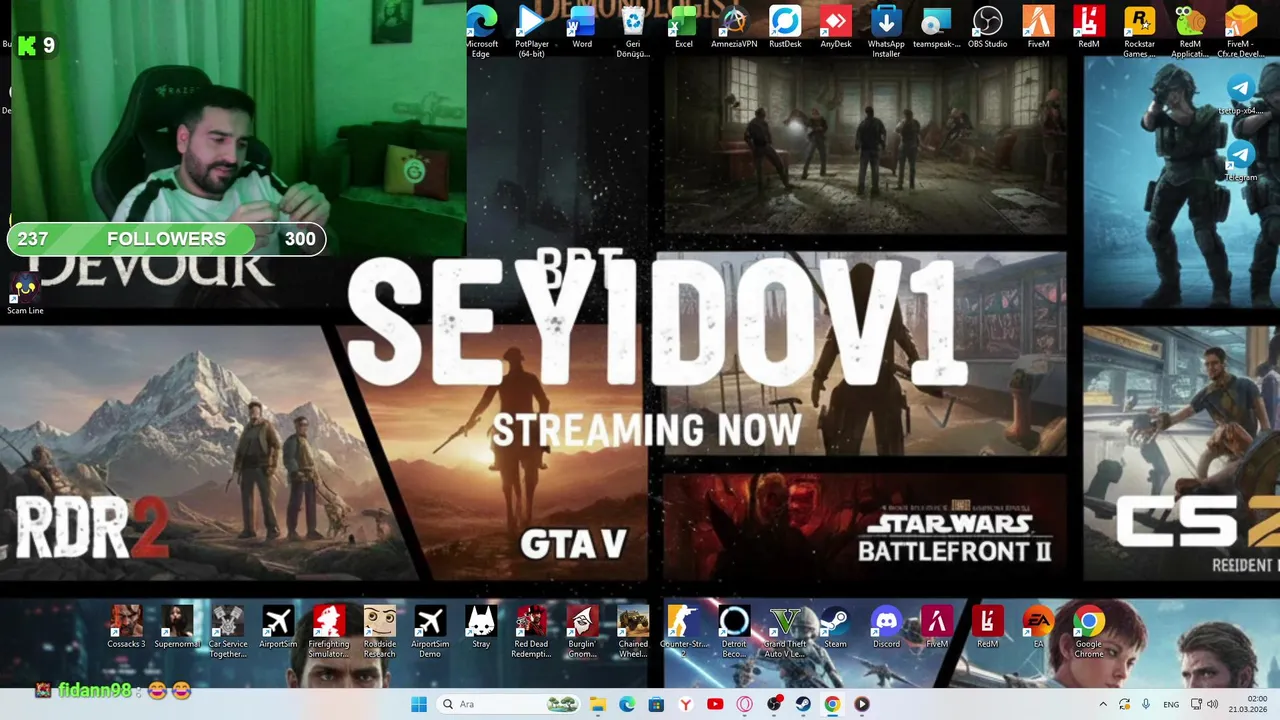Select the Detroit Become Human shortcut

pyautogui.click(x=734, y=631)
